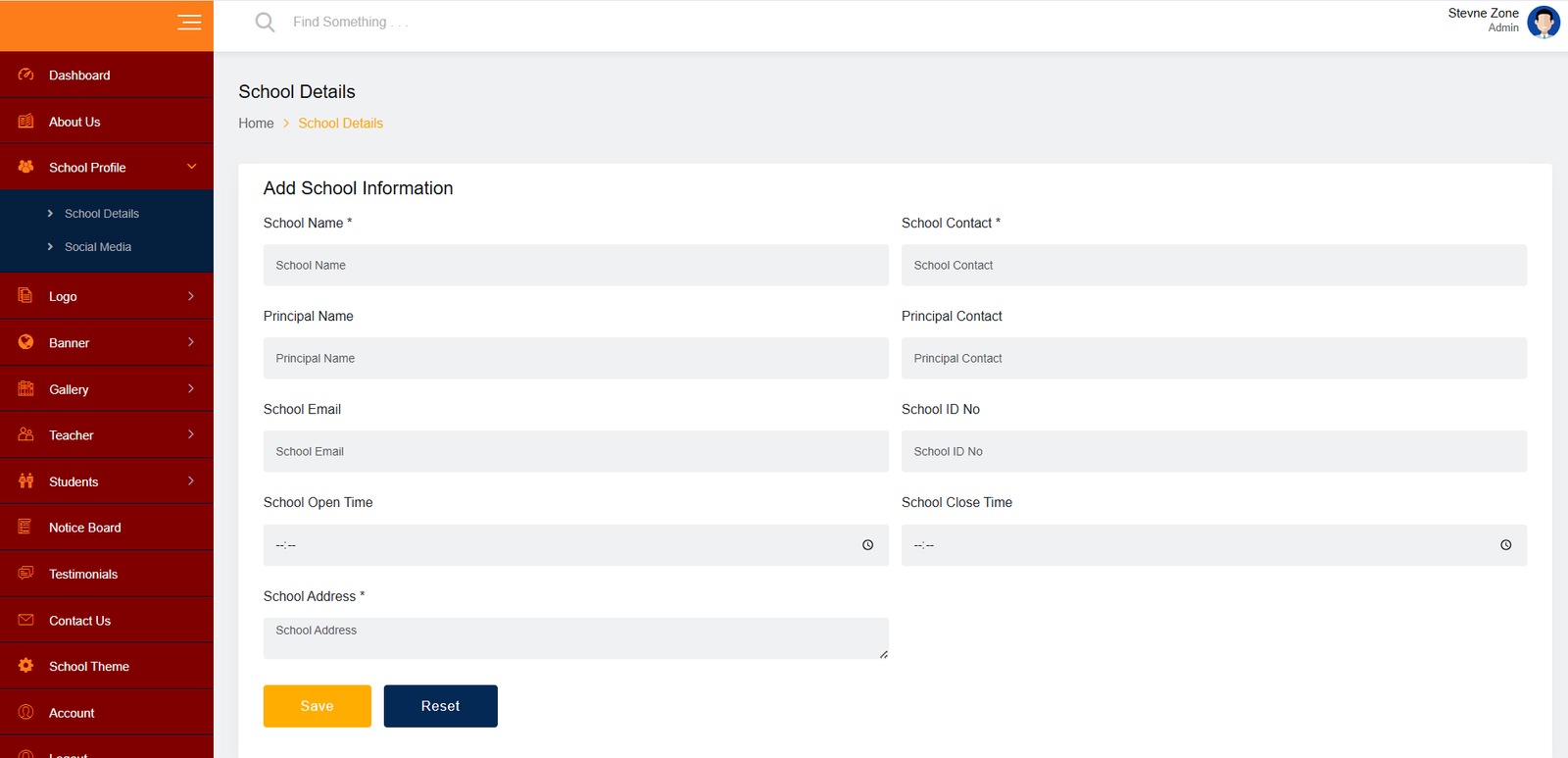Expand the Teacher submenu arrow
The image size is (1568, 758).
click(191, 434)
